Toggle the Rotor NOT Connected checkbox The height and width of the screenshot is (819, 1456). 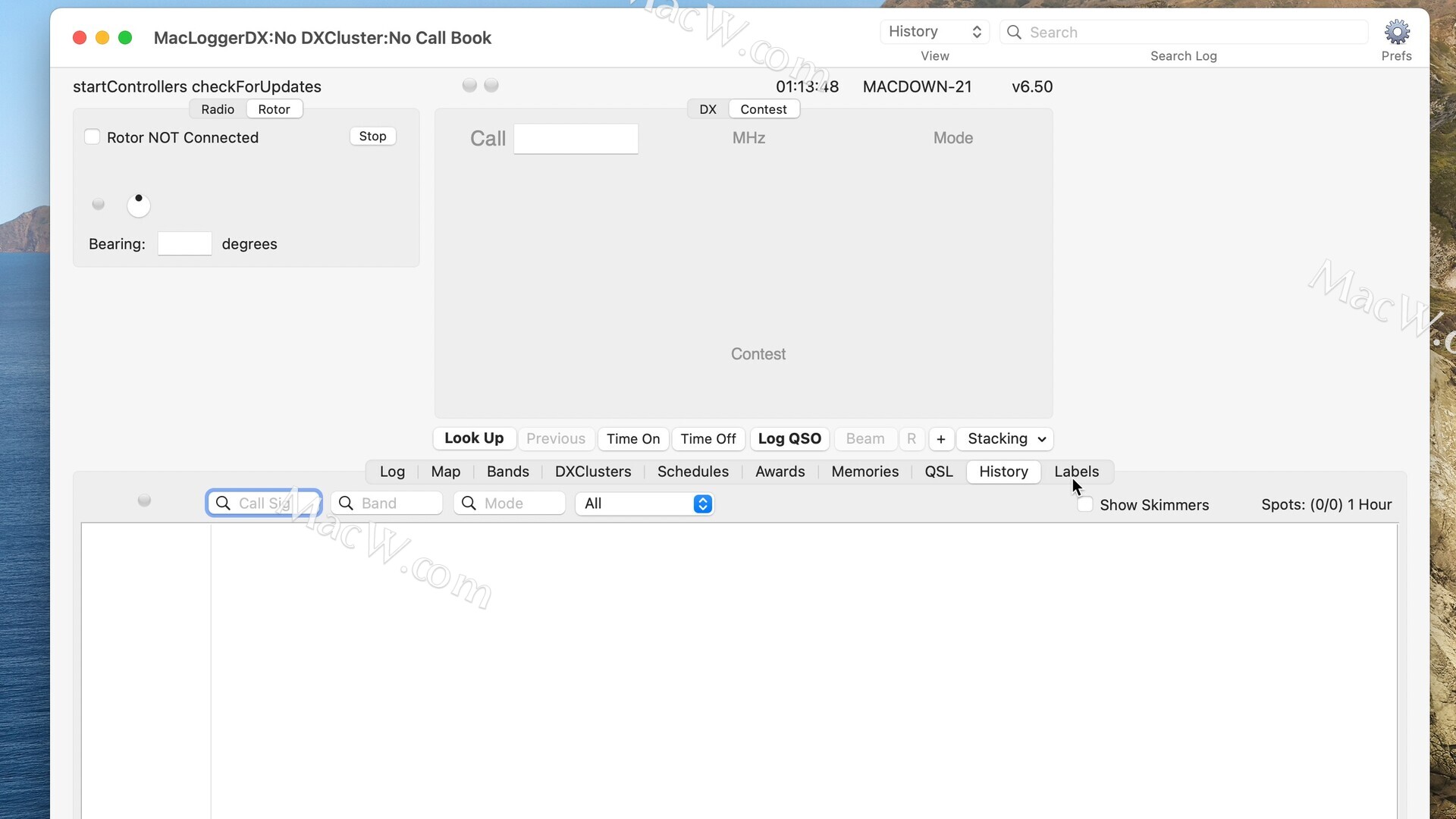coord(92,136)
